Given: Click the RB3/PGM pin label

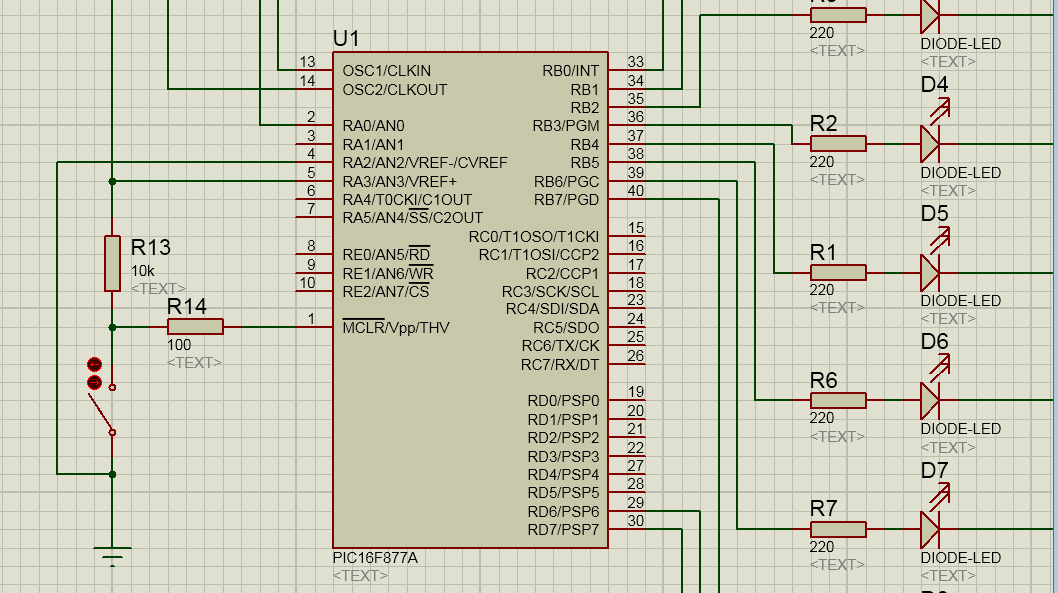Looking at the screenshot, I should click(566, 125).
